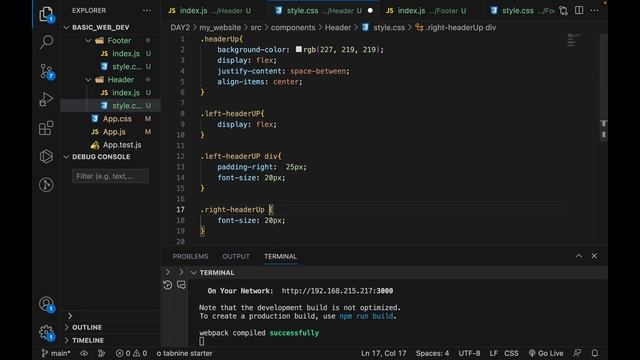This screenshot has height=360, width=640.
Task: Open the Accounts menu icon
Action: [x=46, y=304]
